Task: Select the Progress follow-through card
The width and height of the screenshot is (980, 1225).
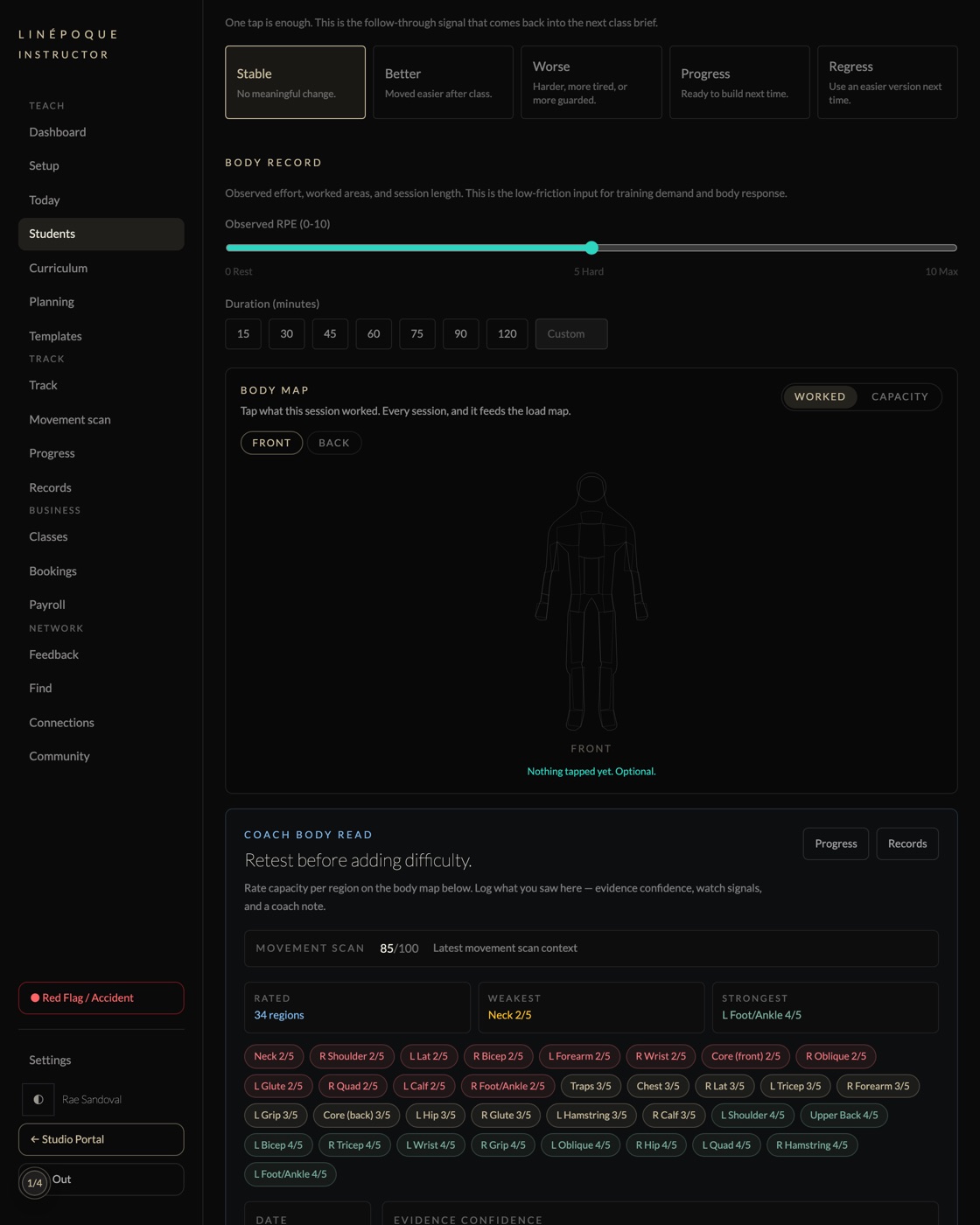Action: [x=739, y=82]
